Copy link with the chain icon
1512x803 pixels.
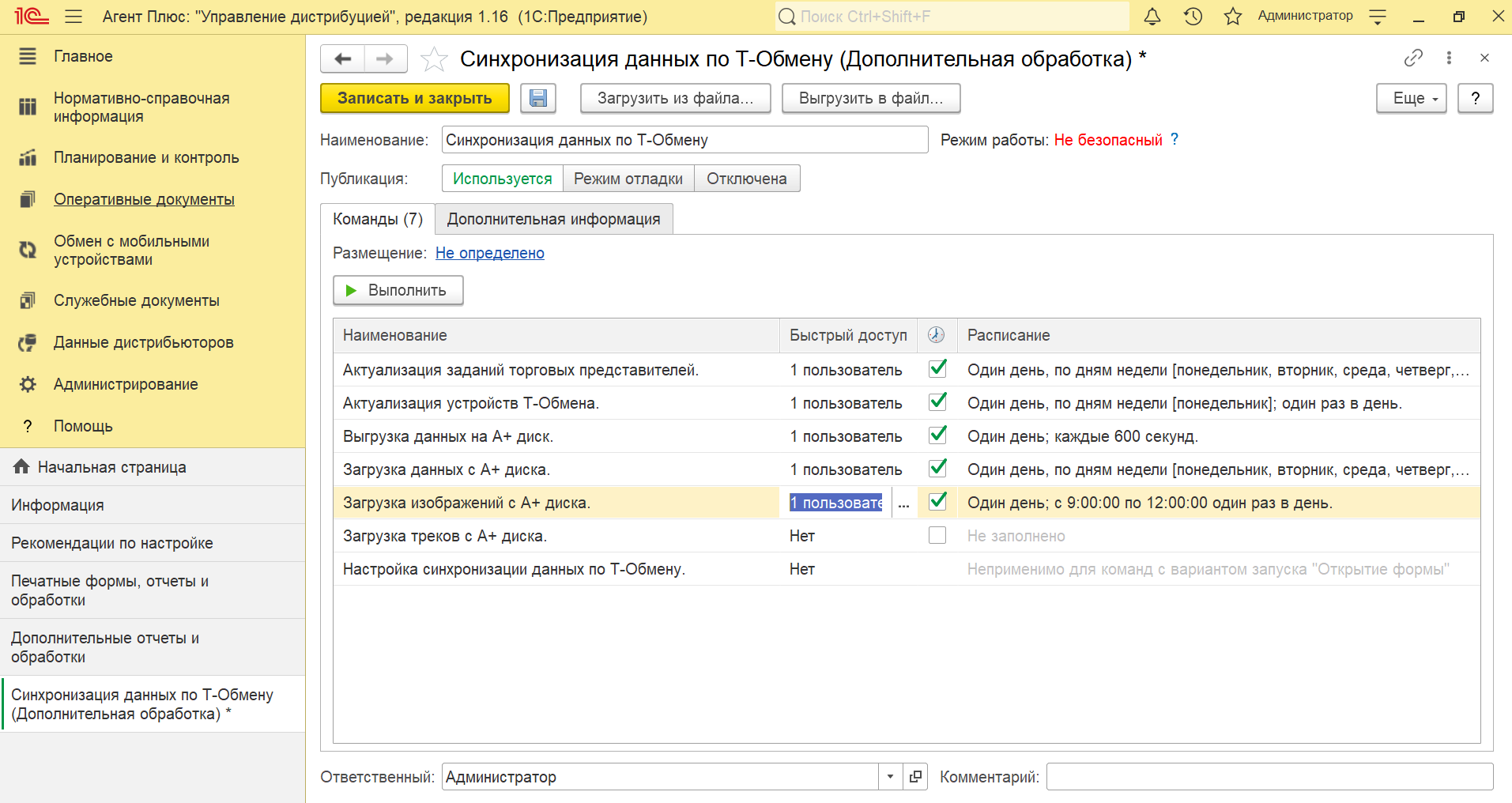pyautogui.click(x=1413, y=58)
